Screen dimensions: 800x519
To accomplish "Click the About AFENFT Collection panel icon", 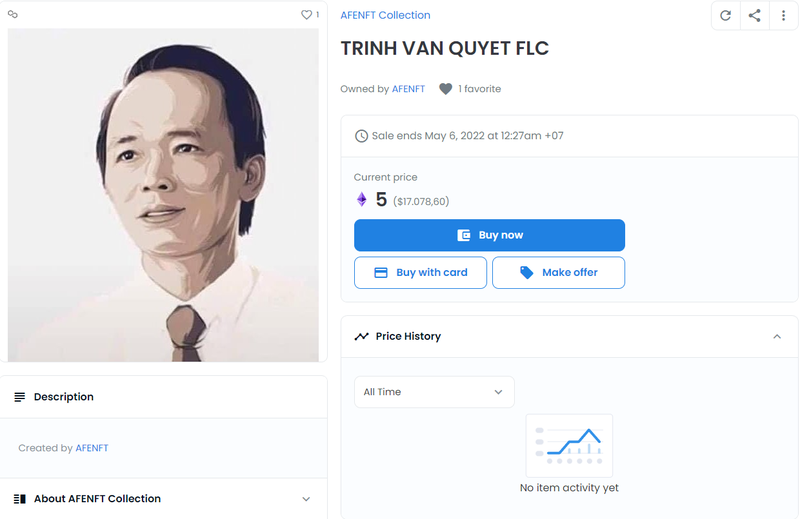I will (20, 499).
